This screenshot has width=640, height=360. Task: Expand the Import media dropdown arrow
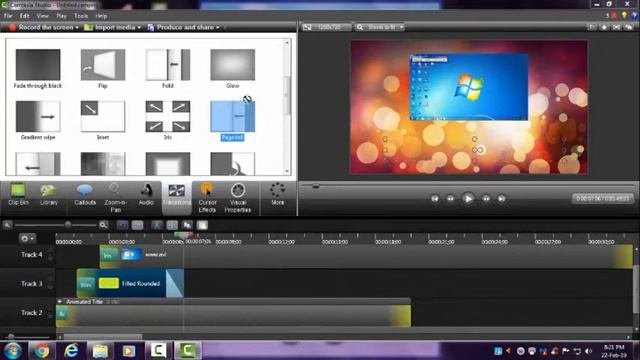point(139,27)
